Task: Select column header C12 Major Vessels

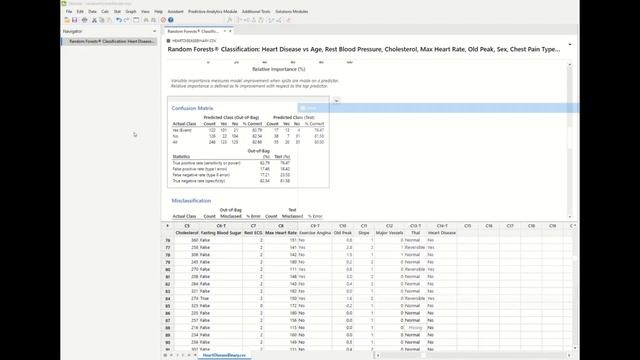Action: pos(389,229)
